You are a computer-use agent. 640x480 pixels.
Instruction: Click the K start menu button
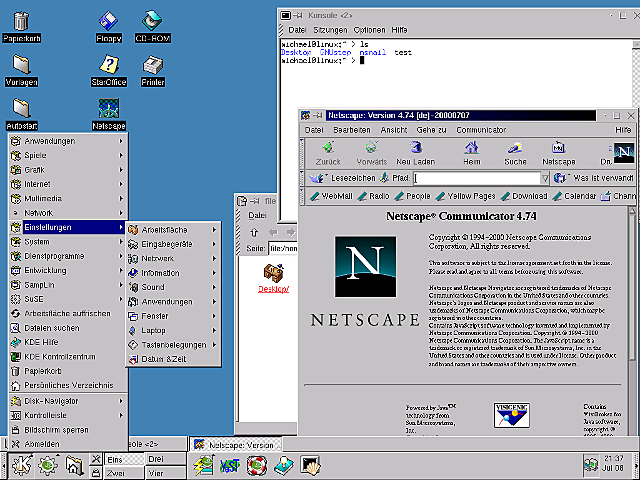tap(21, 465)
